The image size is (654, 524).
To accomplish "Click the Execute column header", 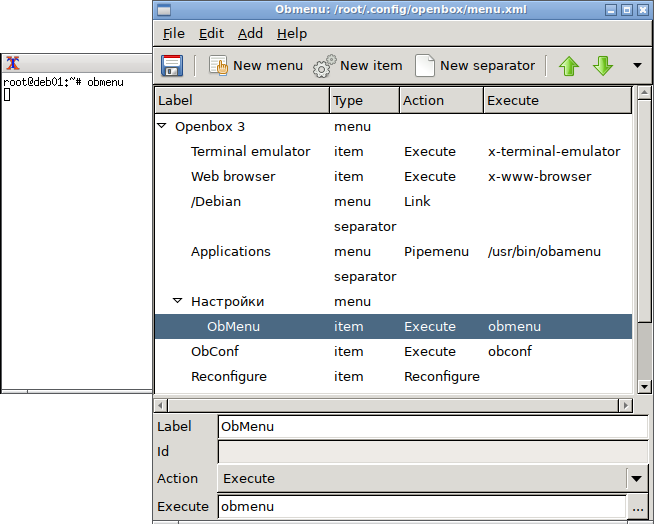I will pos(558,100).
